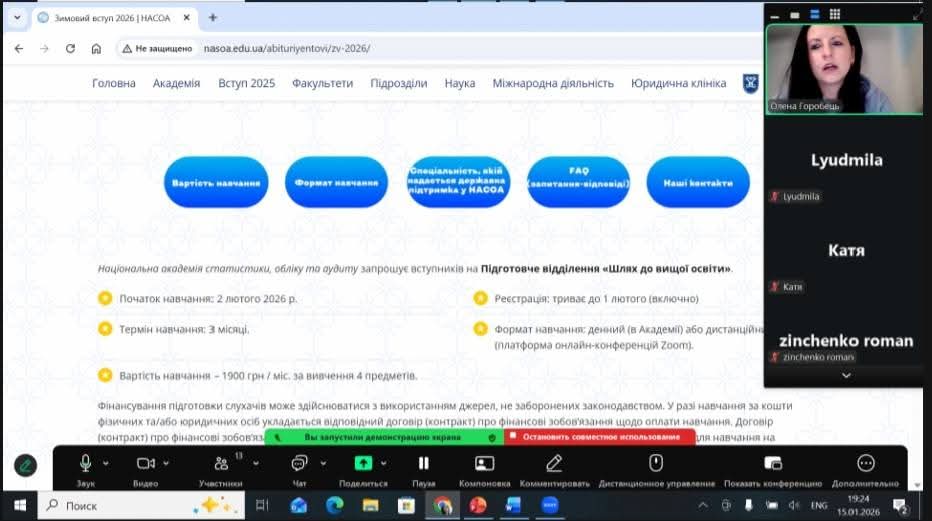Click the Вартість навчання blue button
The width and height of the screenshot is (932, 521).
click(x=216, y=183)
